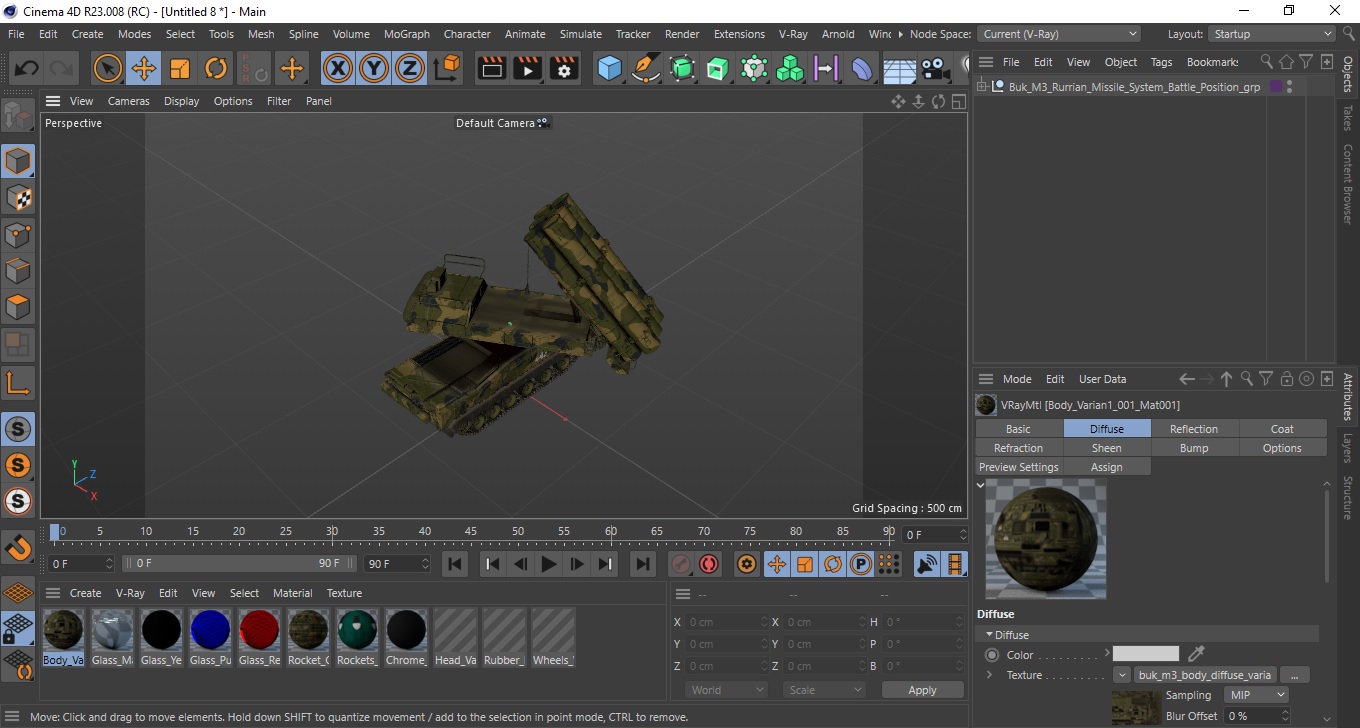Click buk_m3_body_diffuse texture button
1360x728 pixels.
1204,675
